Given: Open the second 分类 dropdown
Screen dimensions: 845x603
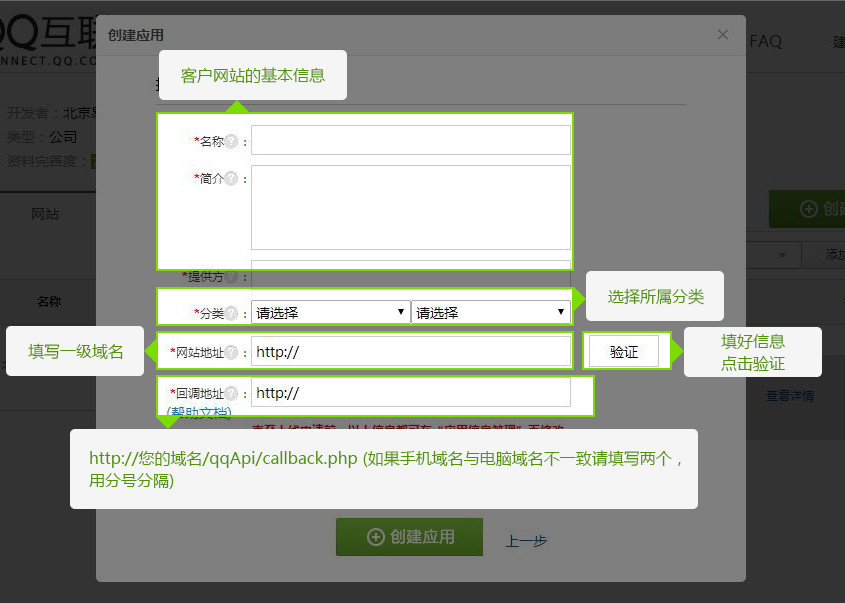Looking at the screenshot, I should 490,313.
